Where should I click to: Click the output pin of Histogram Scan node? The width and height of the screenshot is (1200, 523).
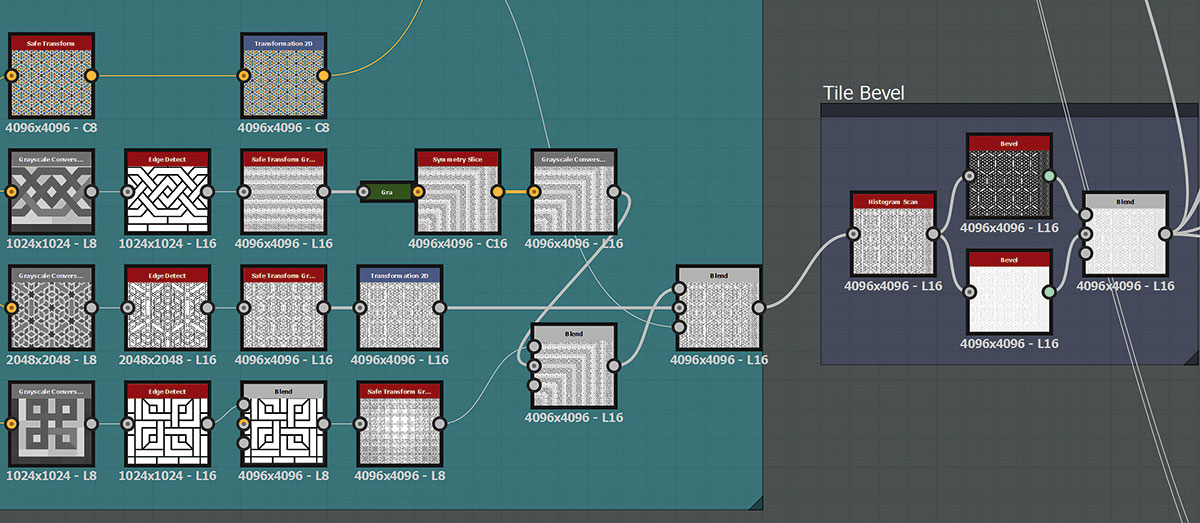934,234
